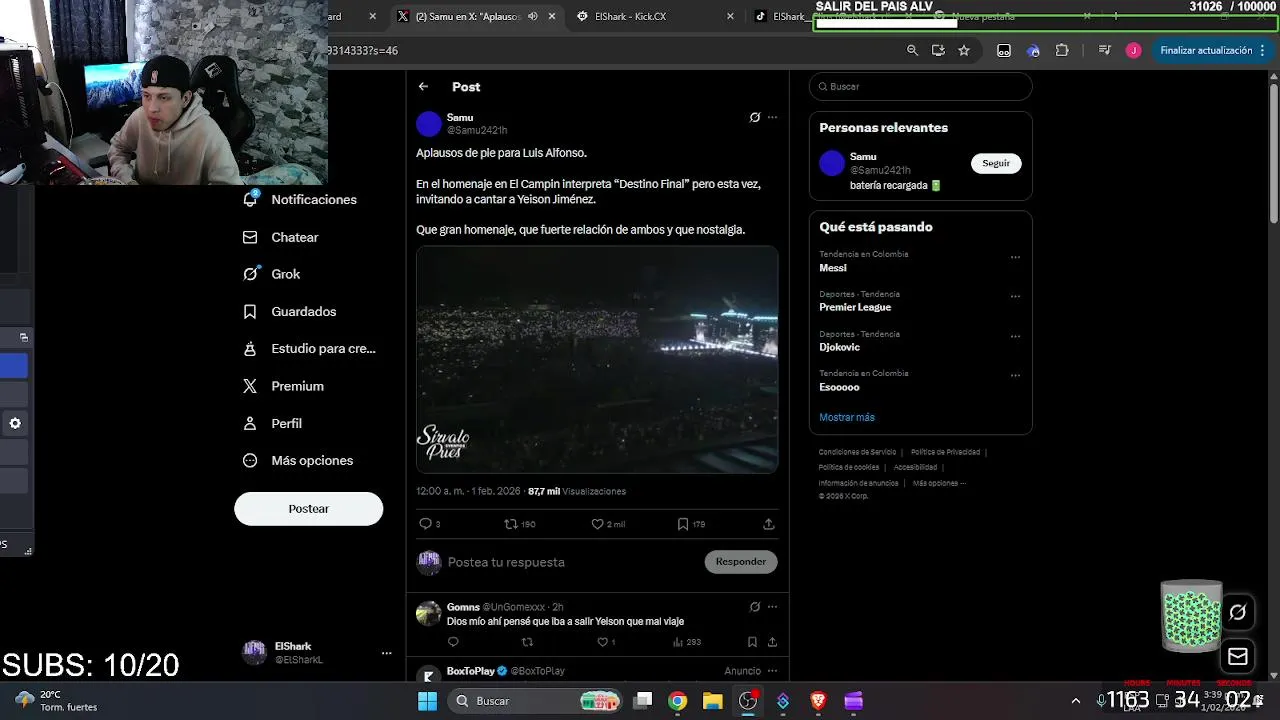Viewport: 1280px width, 720px height.
Task: Open the floating Grok widget button
Action: pos(1238,612)
